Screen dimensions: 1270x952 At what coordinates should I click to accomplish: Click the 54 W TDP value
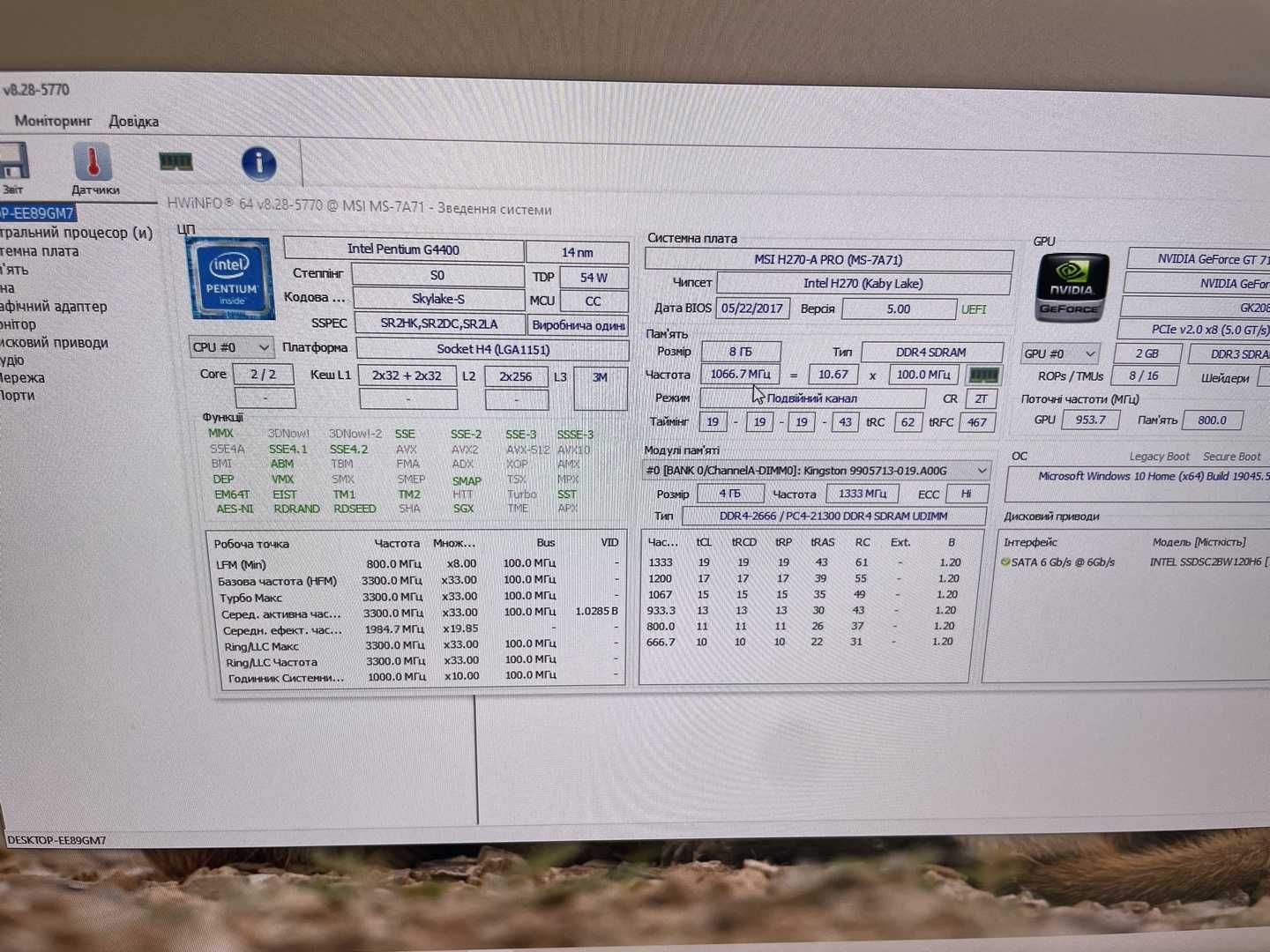point(594,277)
